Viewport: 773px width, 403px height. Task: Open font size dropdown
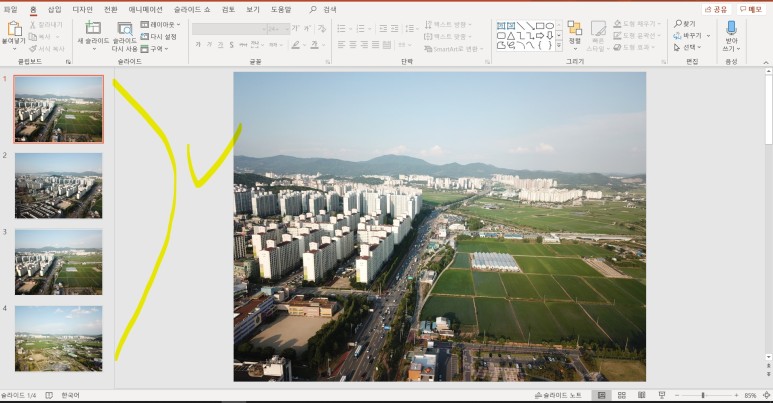point(286,29)
